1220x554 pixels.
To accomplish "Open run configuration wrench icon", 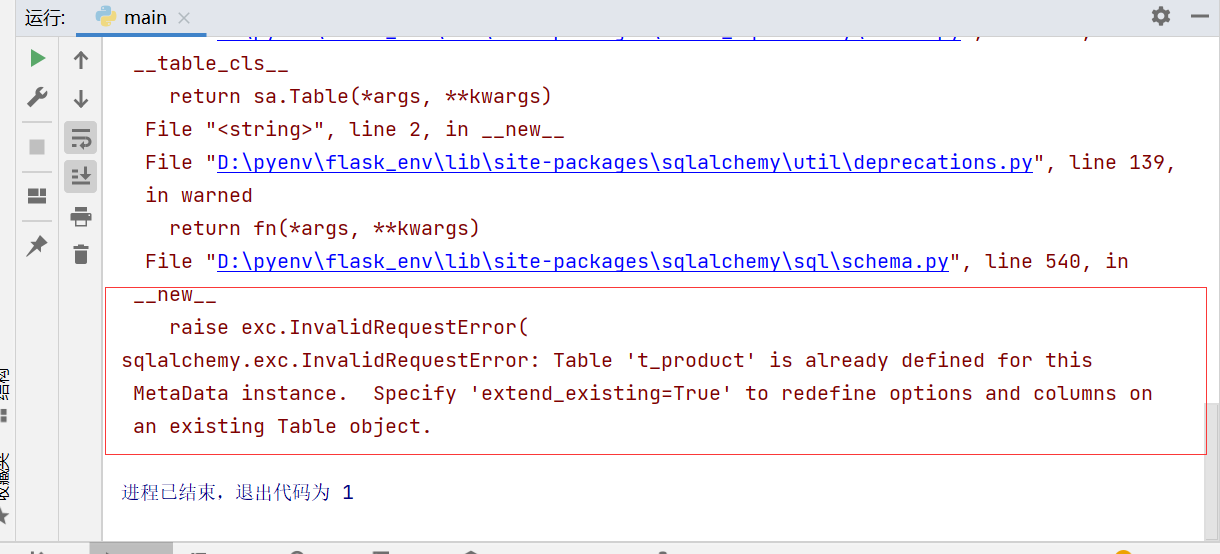I will [x=37, y=98].
